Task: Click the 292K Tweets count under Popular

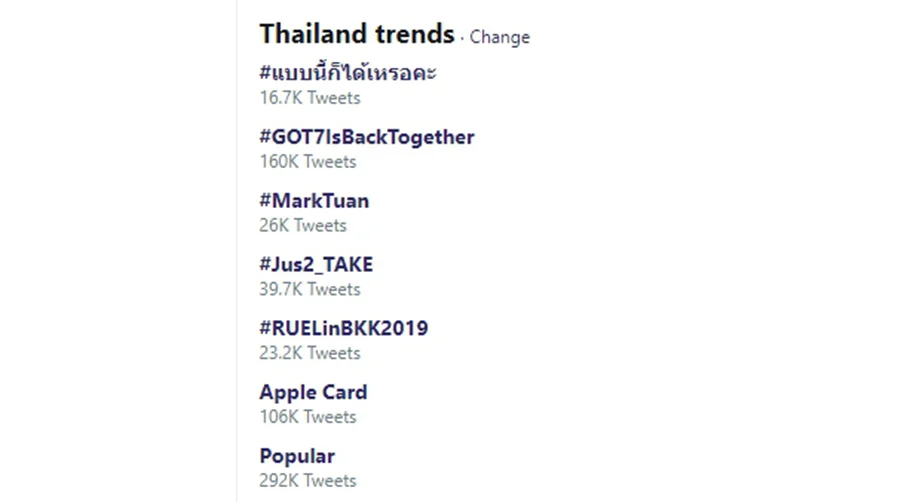Action: (x=308, y=480)
